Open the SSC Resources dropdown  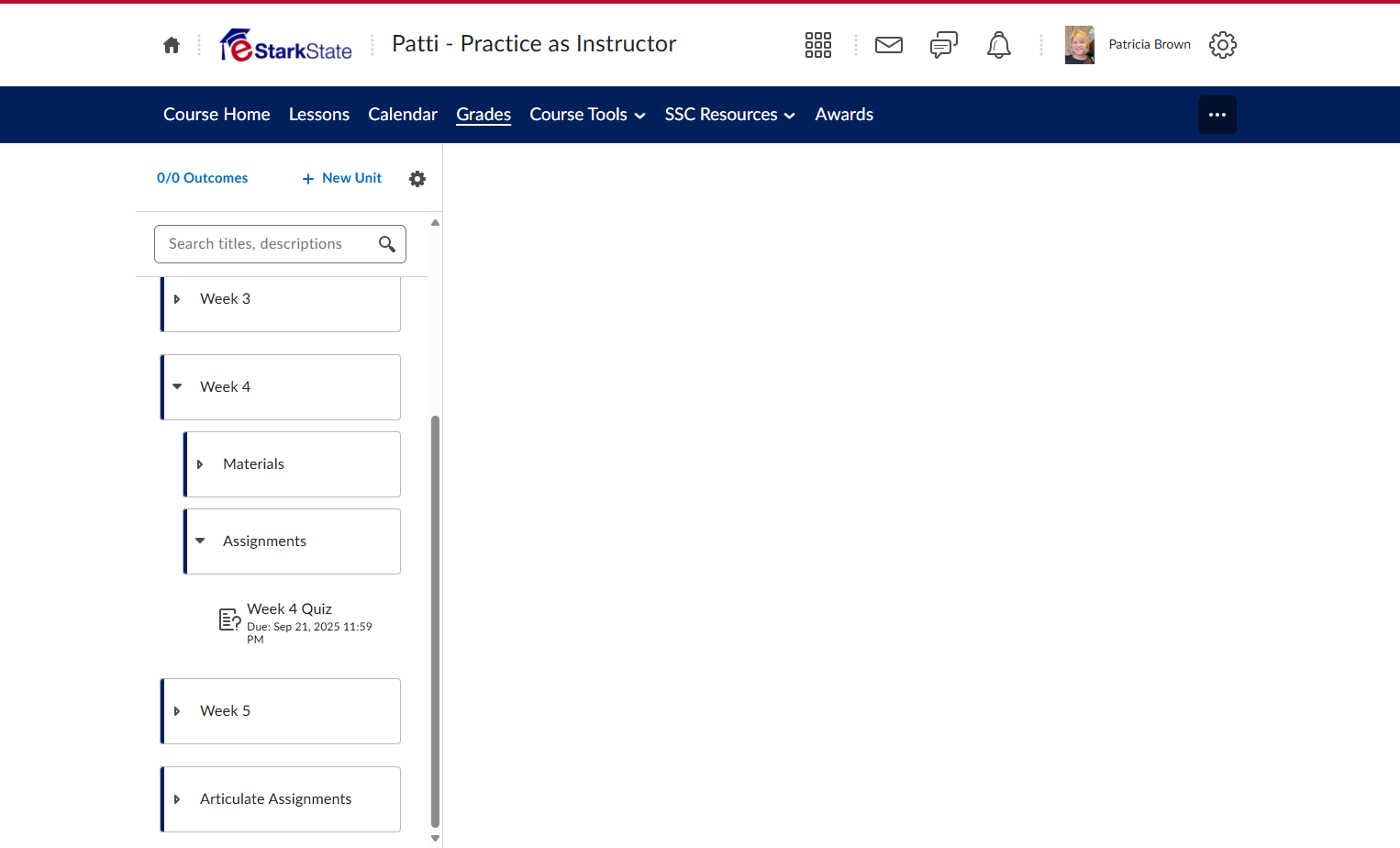(730, 115)
